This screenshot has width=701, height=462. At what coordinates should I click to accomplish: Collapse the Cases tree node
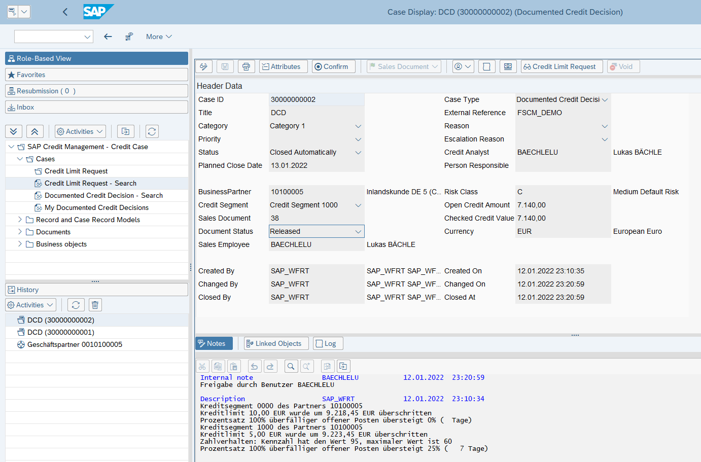(20, 159)
